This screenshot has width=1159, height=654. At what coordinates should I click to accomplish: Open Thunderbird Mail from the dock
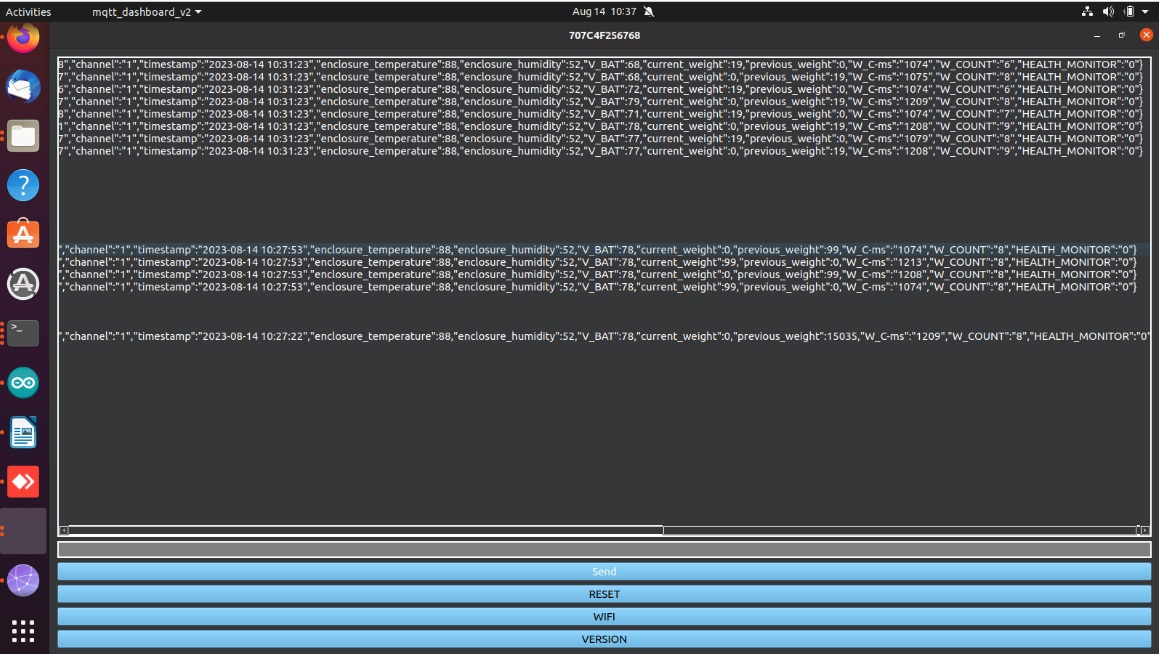point(23,87)
